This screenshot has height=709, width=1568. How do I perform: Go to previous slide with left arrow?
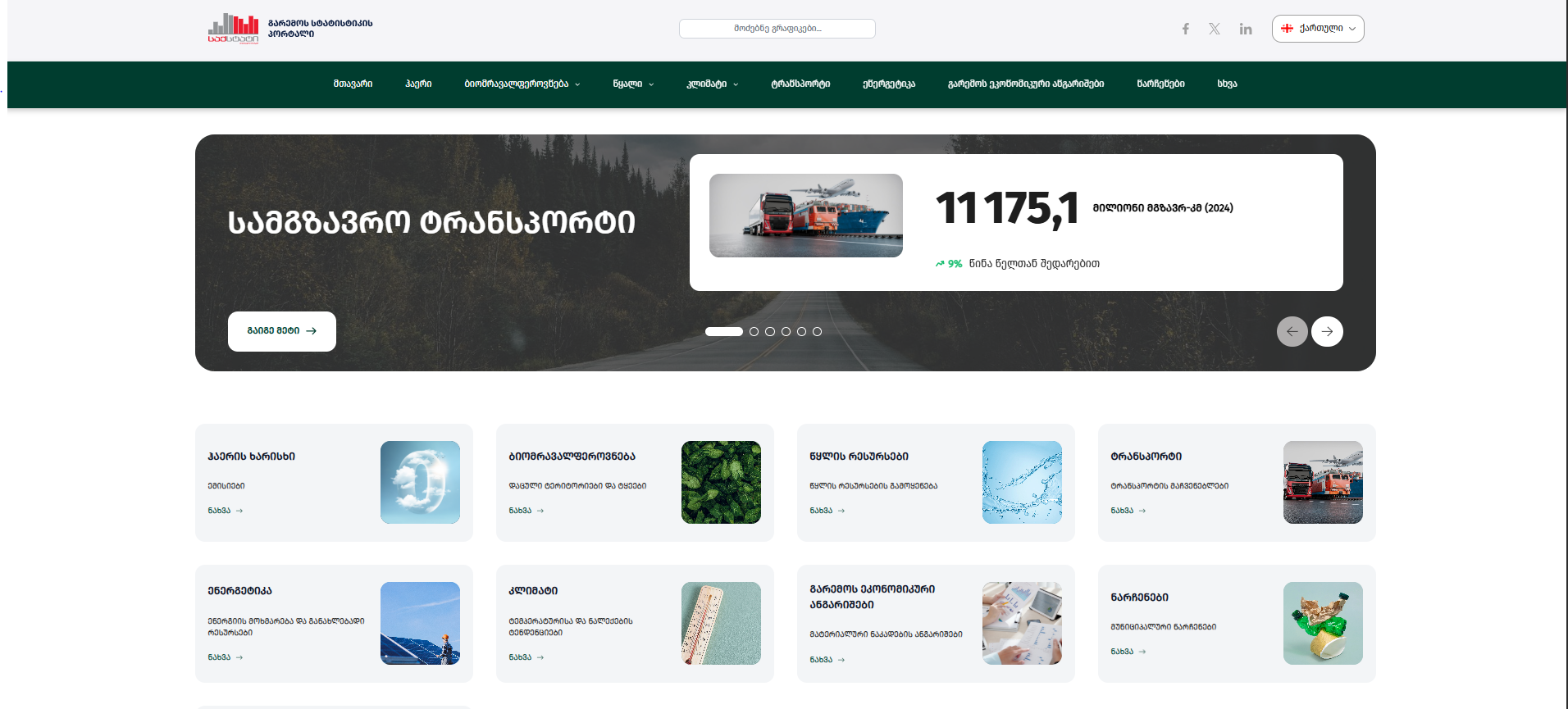[1292, 331]
